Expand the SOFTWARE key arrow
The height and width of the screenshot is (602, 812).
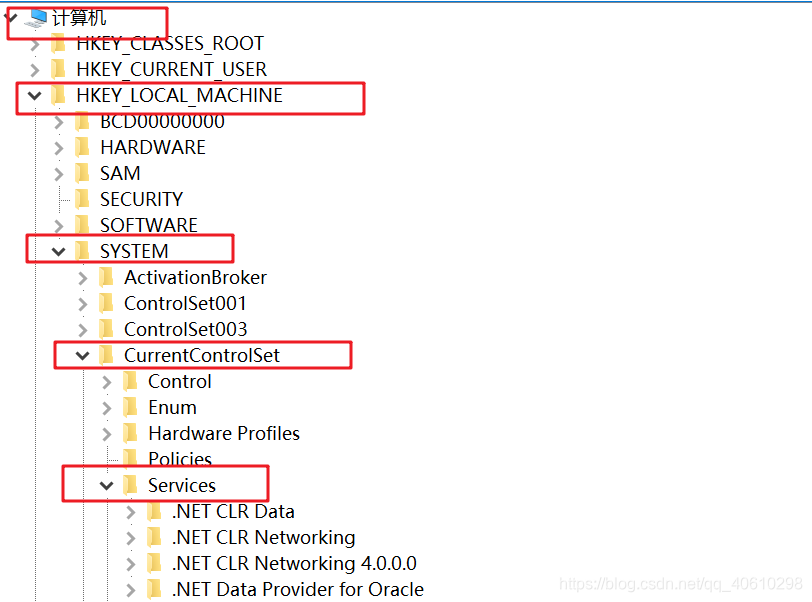tap(59, 226)
